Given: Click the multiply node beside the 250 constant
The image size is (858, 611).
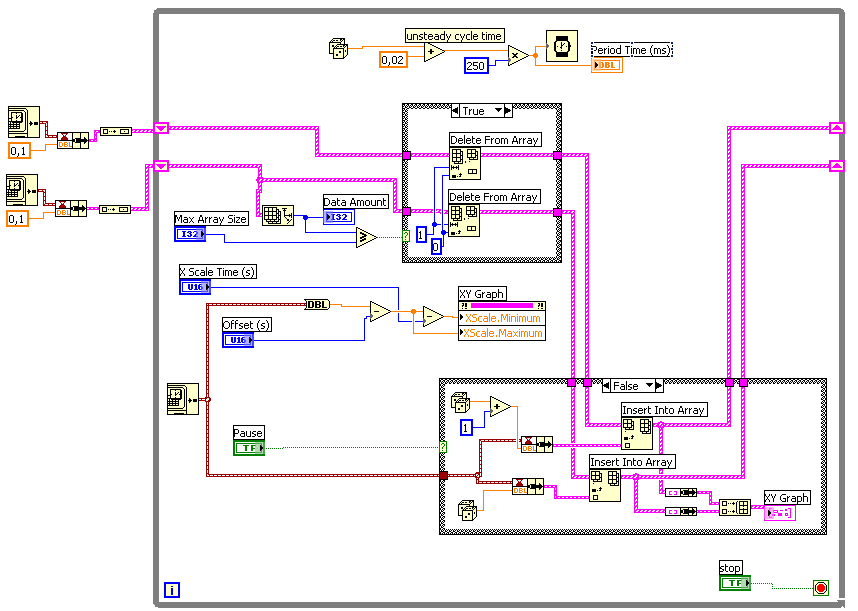Looking at the screenshot, I should [518, 55].
